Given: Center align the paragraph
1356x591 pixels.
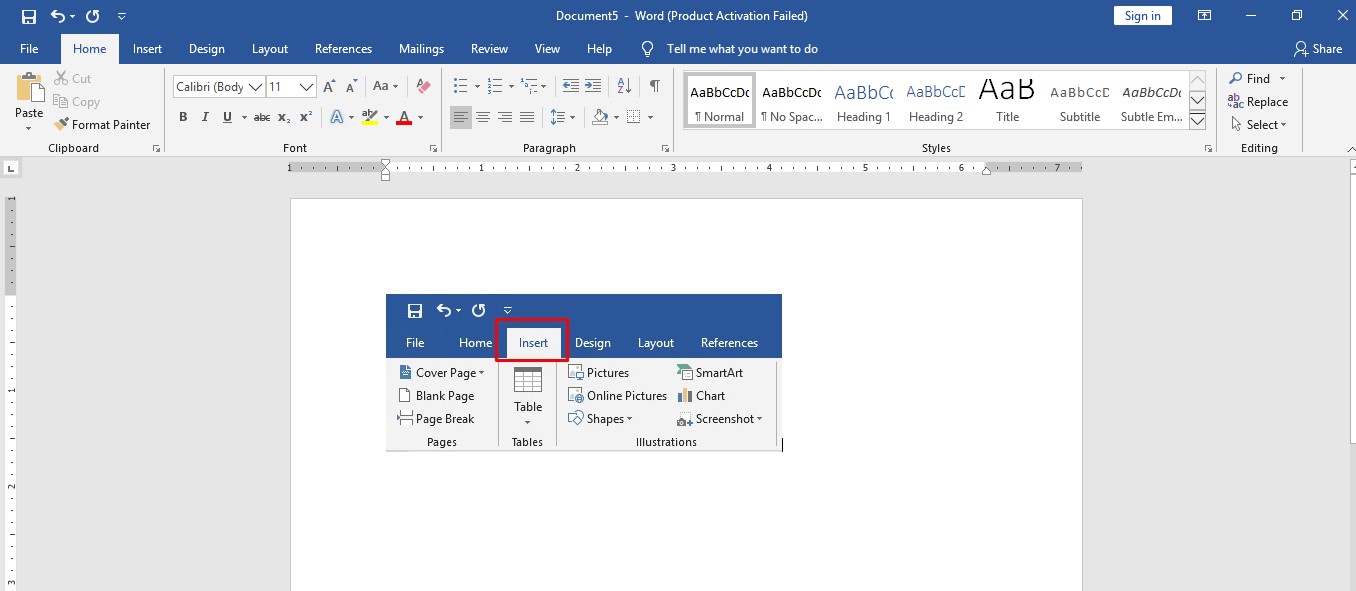Looking at the screenshot, I should 483,117.
